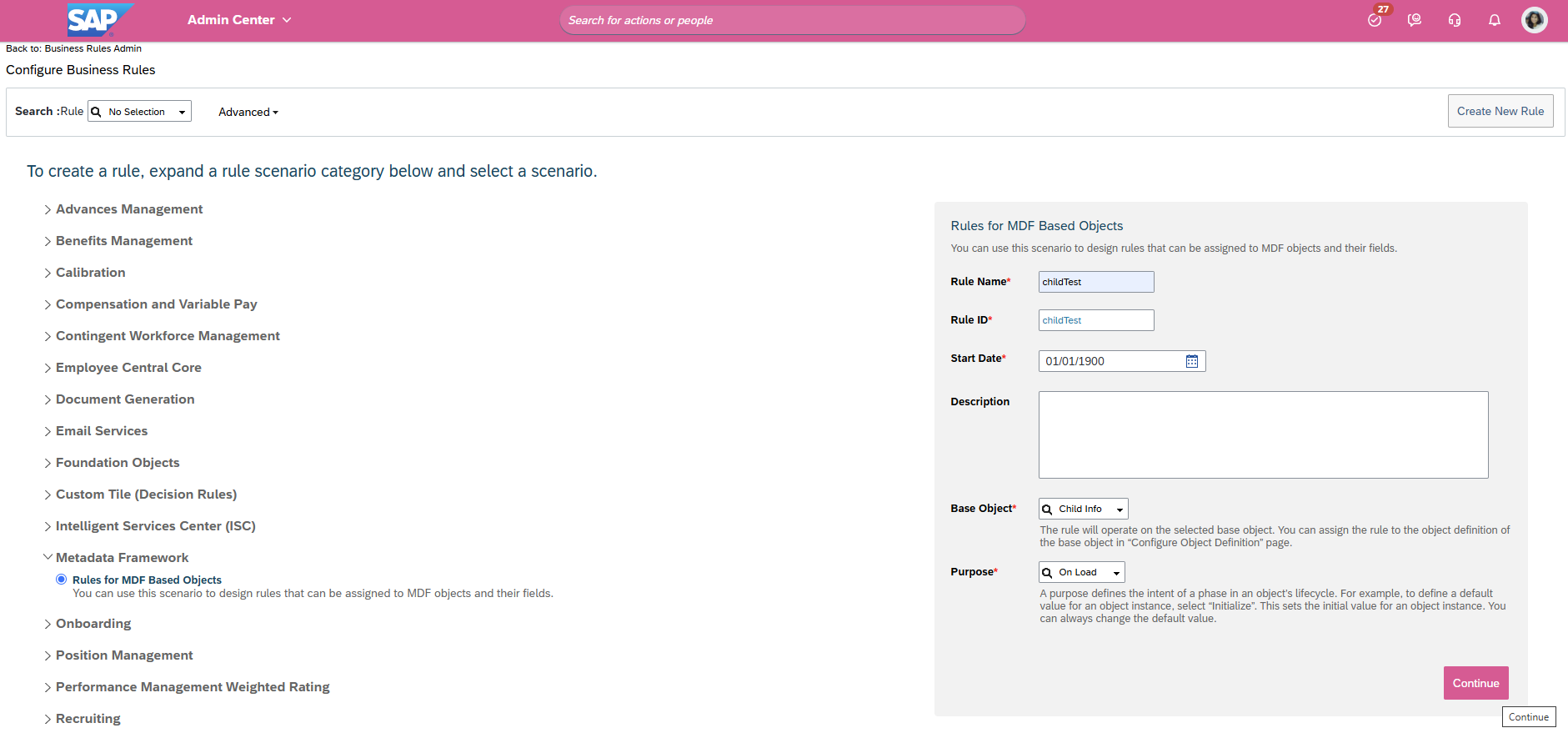Expand the Recruiting category
1568x733 pixels.
pos(82,719)
